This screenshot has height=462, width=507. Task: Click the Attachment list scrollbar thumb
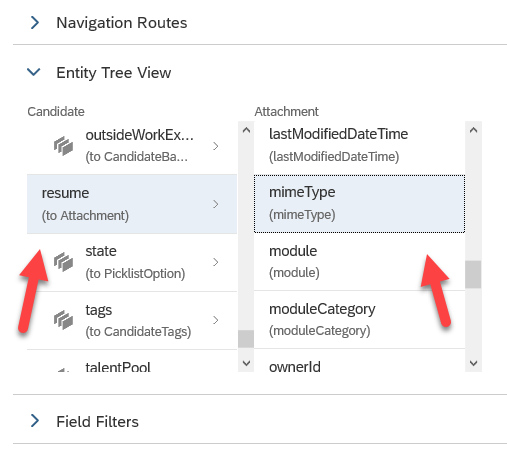click(473, 274)
